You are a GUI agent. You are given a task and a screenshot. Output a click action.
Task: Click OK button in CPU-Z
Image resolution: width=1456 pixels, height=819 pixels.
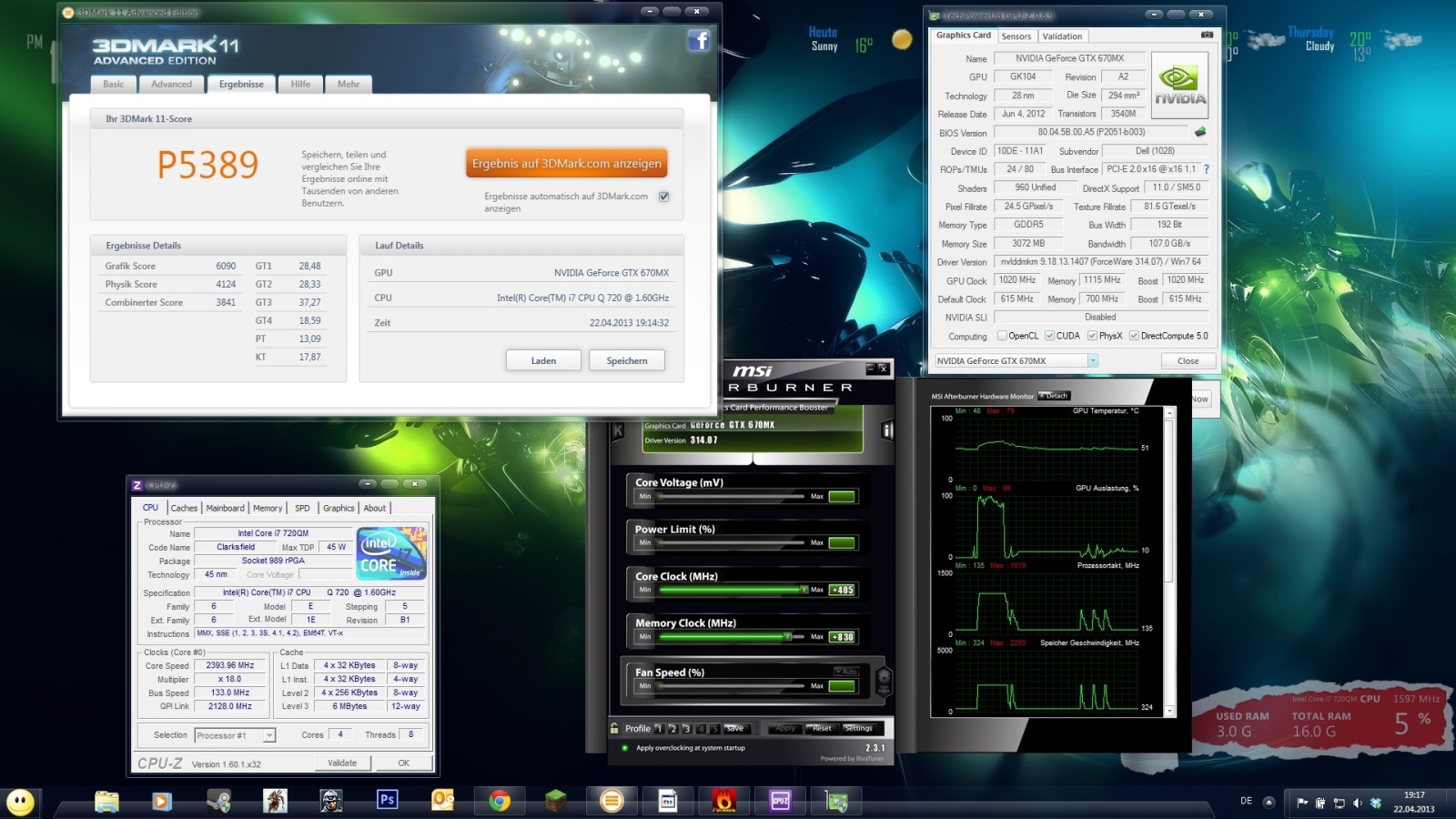403,763
